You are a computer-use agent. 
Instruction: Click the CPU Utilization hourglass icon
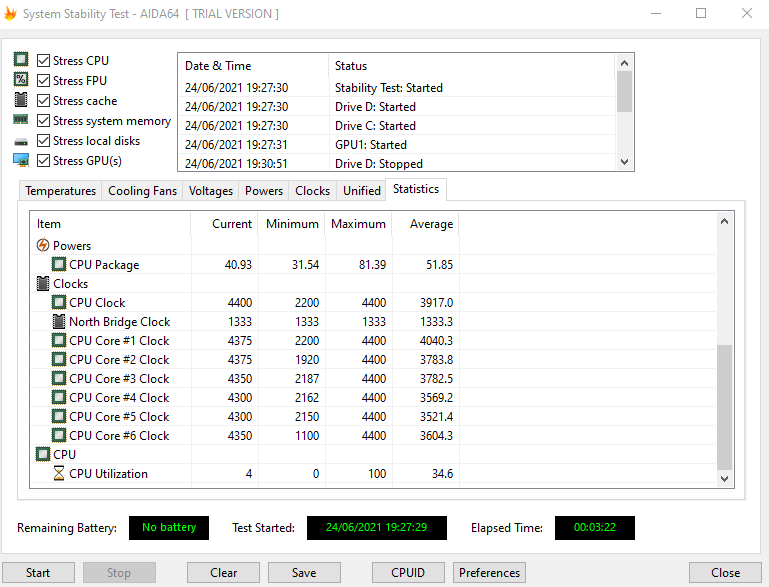[x=59, y=473]
